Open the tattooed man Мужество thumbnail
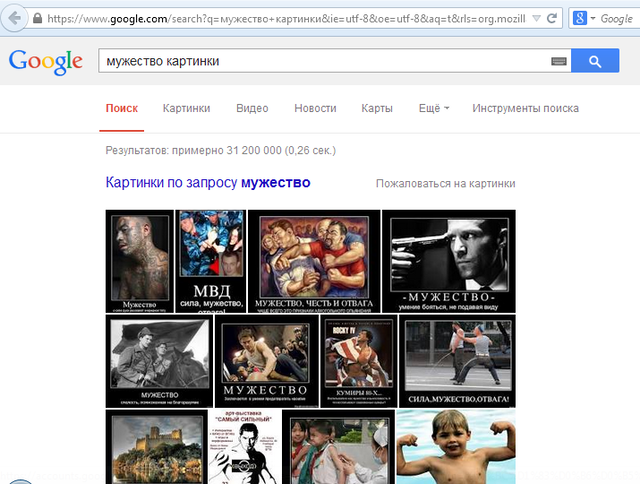 coord(140,261)
